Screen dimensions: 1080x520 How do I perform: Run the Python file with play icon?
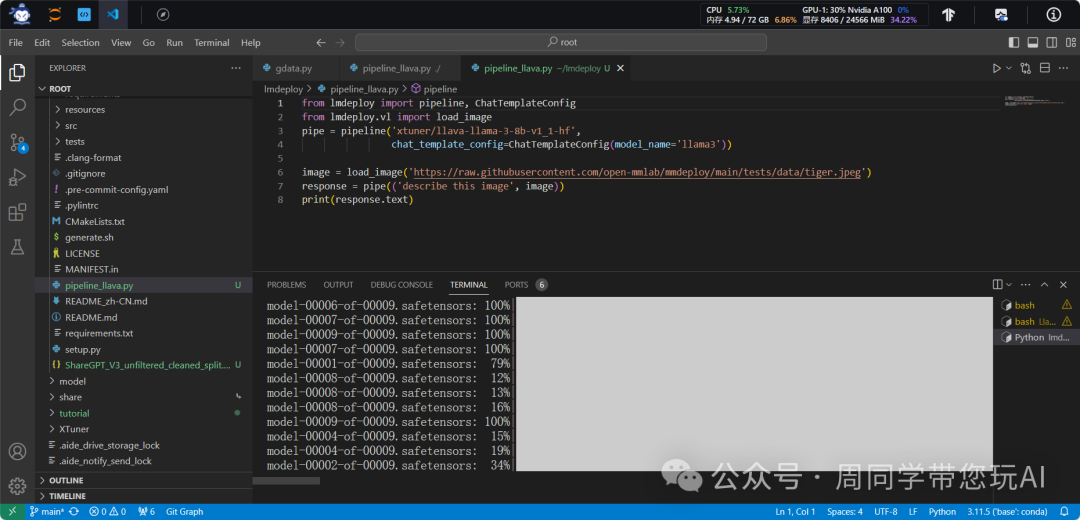click(x=996, y=68)
